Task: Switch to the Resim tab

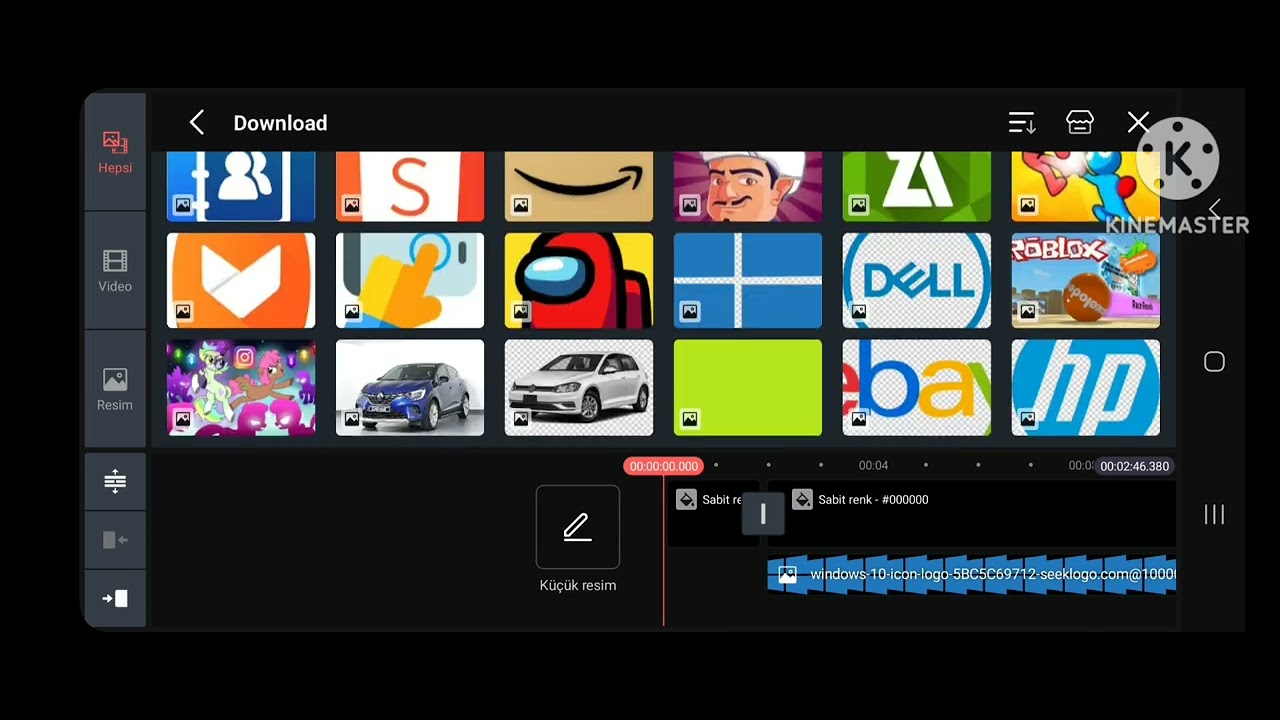Action: 115,390
